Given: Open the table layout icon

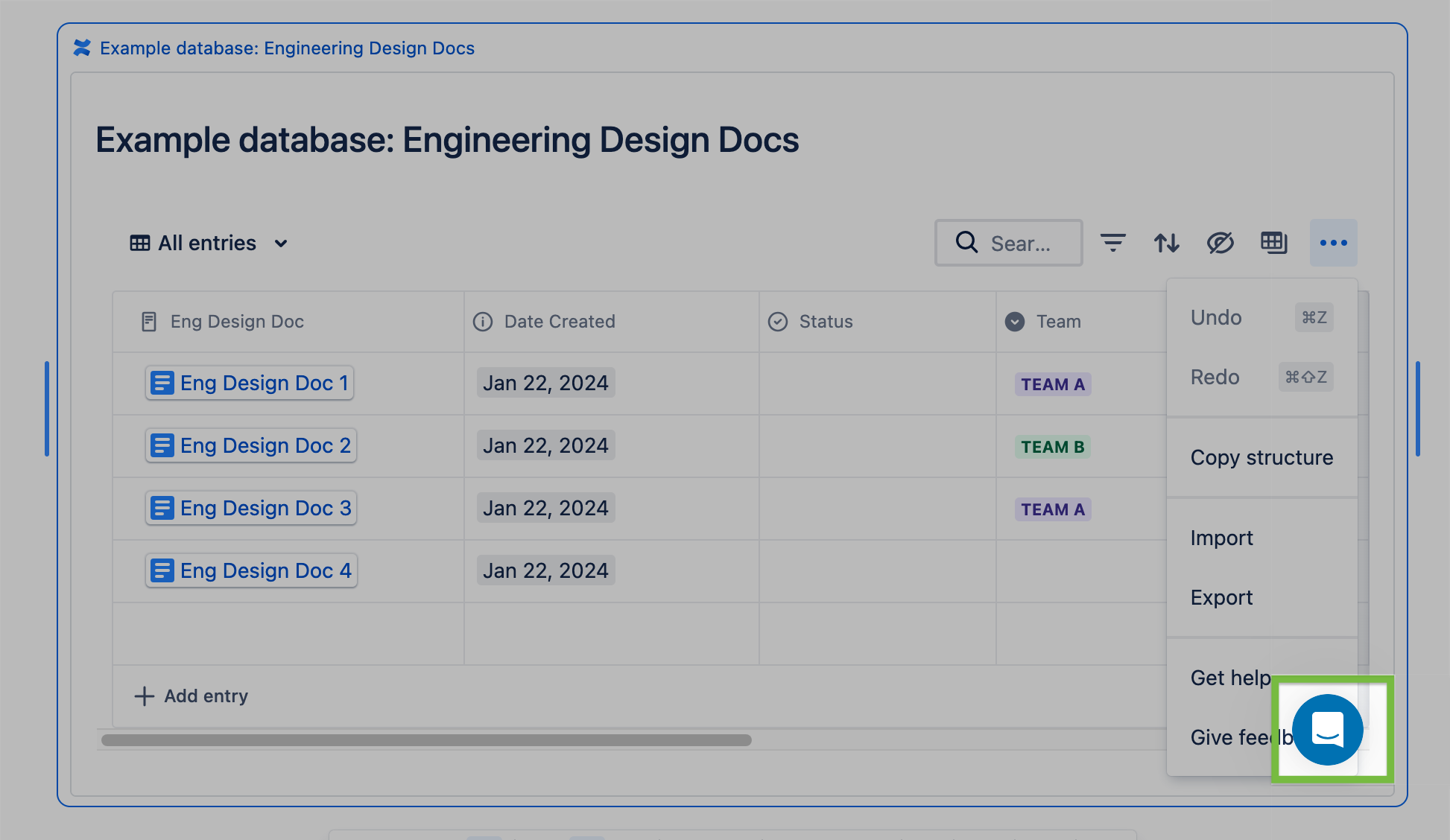Looking at the screenshot, I should click(1274, 243).
